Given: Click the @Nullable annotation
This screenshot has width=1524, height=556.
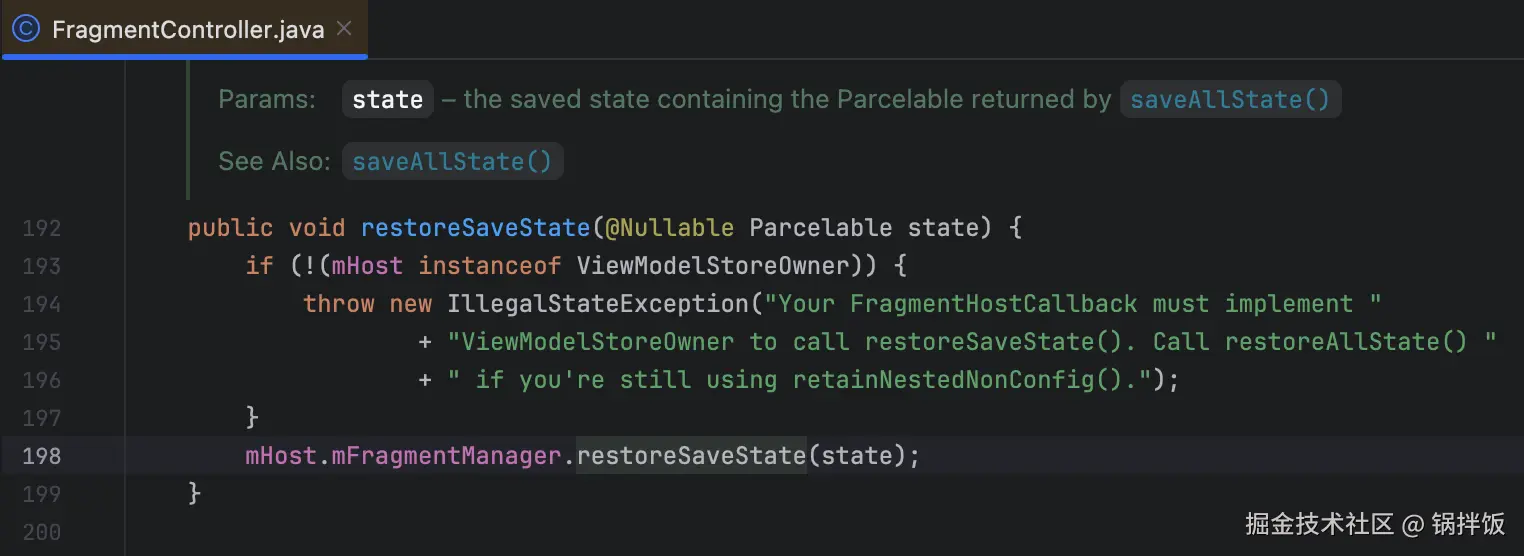Looking at the screenshot, I should point(669,228).
